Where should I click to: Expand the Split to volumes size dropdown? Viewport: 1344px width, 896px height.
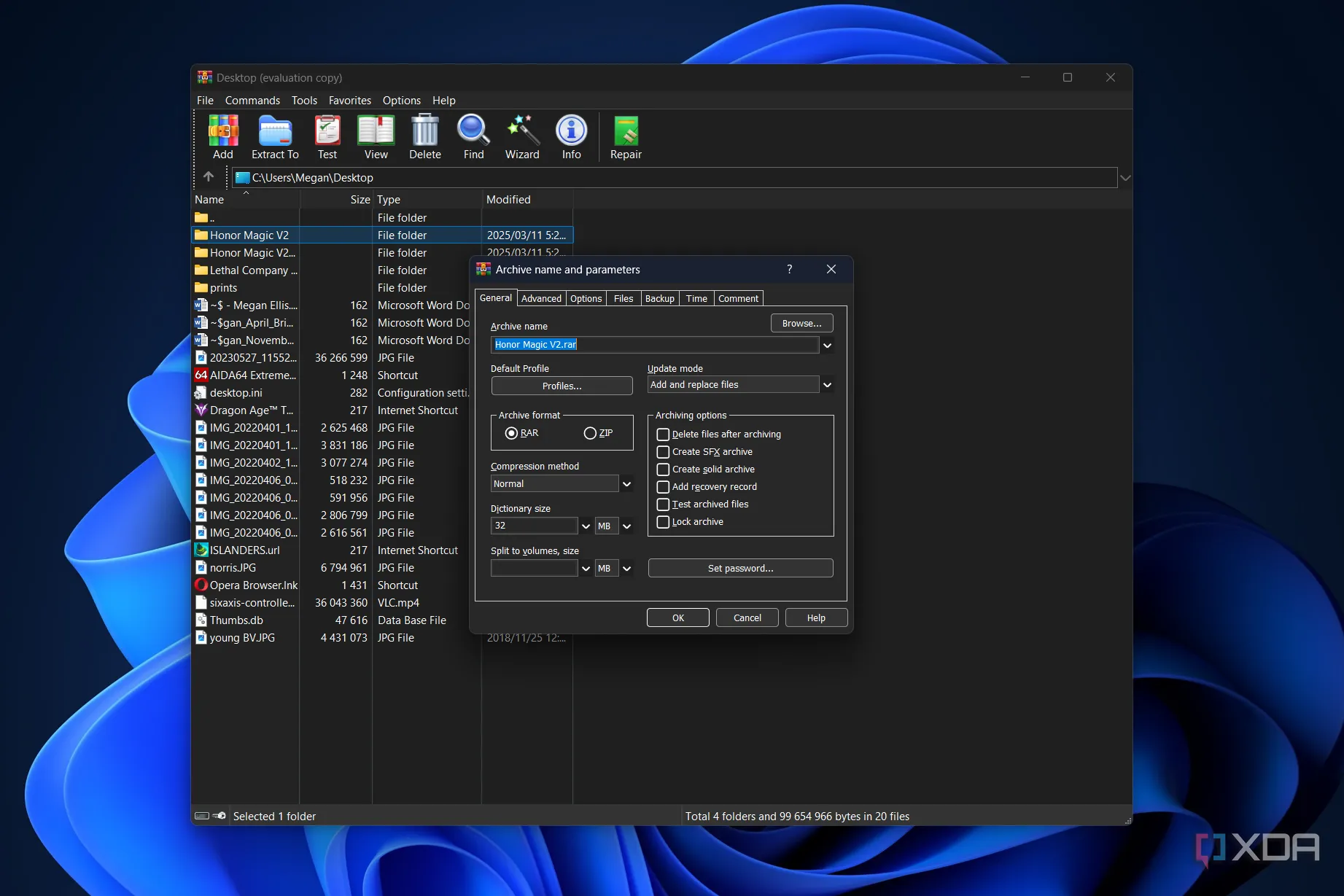(x=586, y=568)
